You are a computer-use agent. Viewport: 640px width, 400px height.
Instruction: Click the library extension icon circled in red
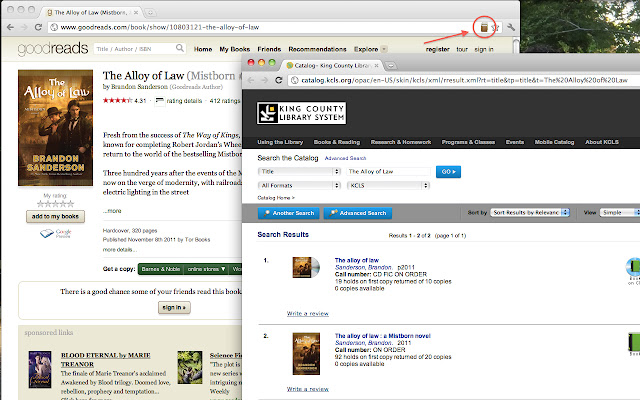pos(484,26)
